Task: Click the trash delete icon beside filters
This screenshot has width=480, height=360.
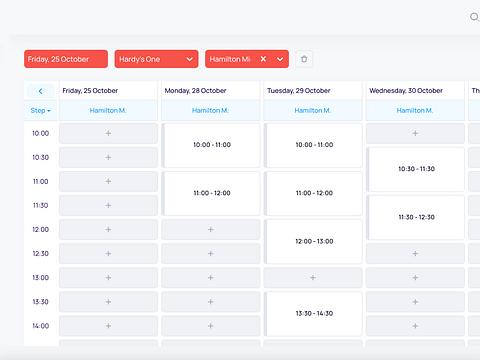Action: click(x=304, y=59)
